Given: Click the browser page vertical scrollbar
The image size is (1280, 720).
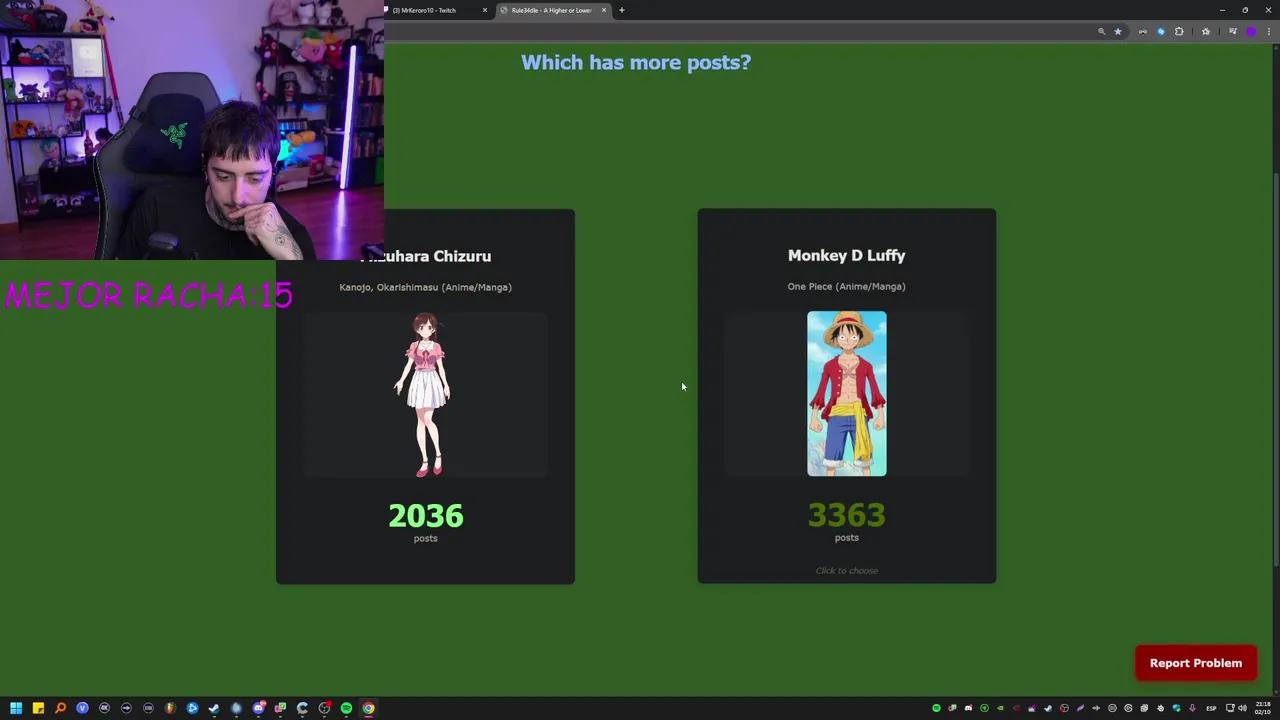Looking at the screenshot, I should point(1275,368).
